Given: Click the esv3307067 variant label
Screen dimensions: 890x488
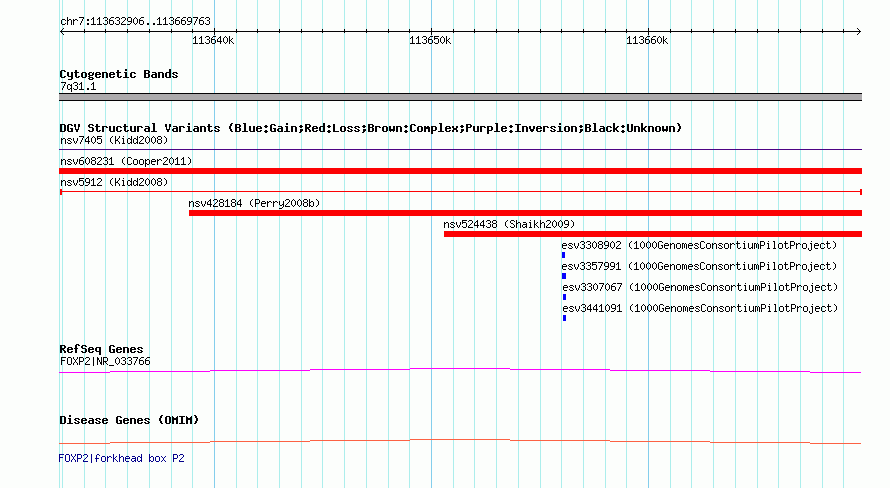Looking at the screenshot, I should [x=700, y=287].
